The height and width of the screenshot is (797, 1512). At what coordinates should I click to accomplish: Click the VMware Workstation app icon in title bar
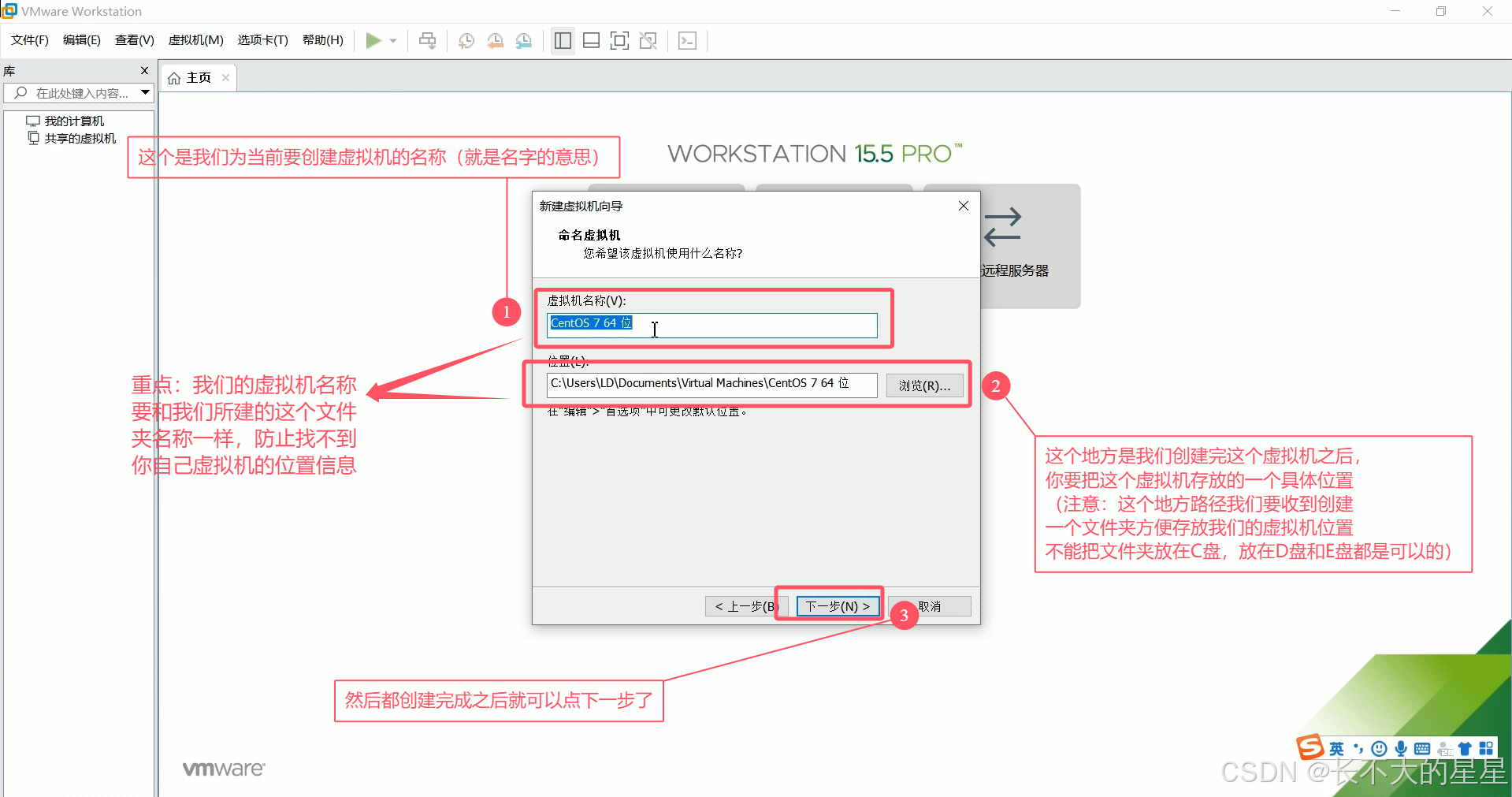(9, 11)
